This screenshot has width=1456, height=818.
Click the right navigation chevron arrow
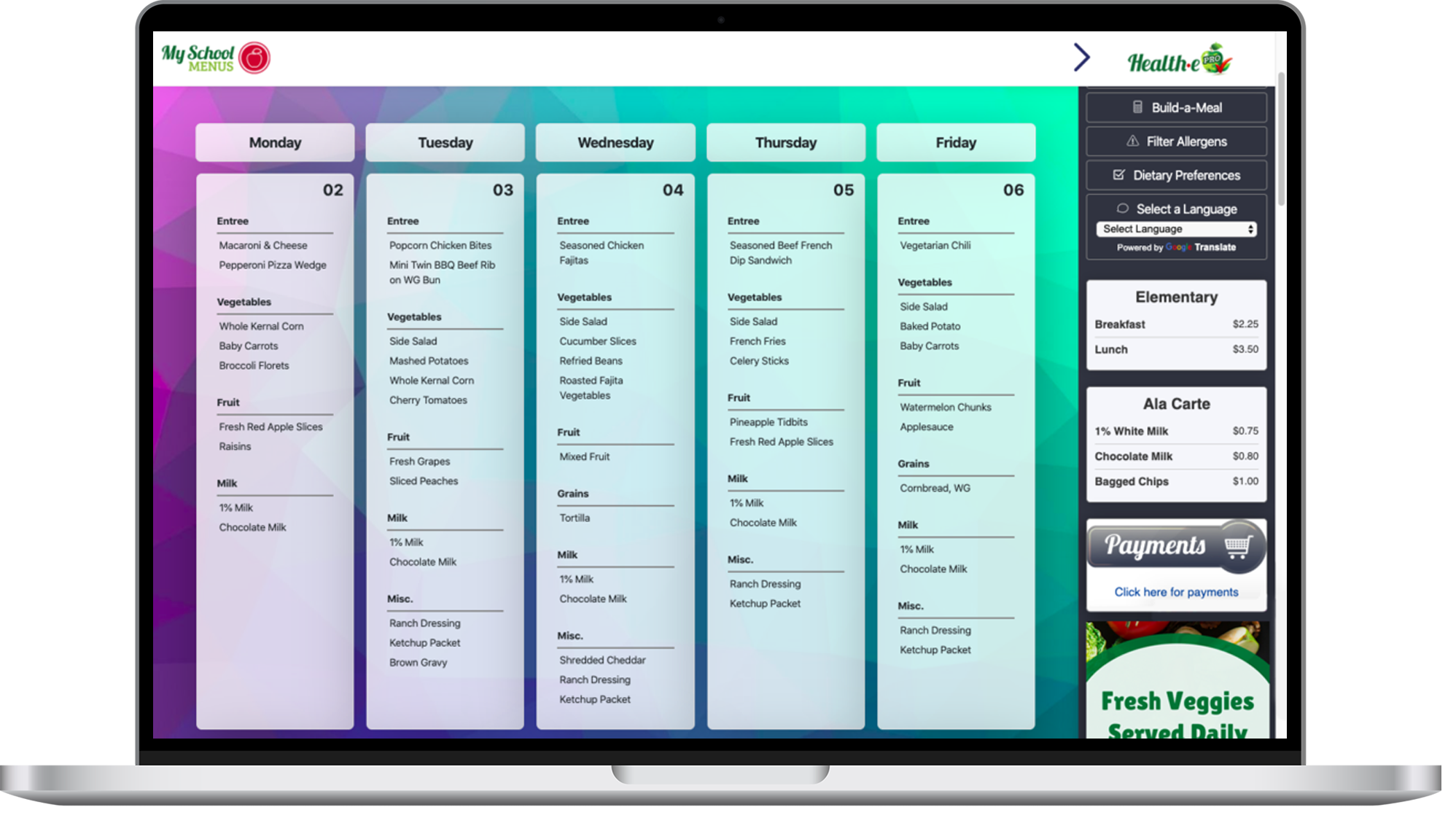click(x=1081, y=57)
